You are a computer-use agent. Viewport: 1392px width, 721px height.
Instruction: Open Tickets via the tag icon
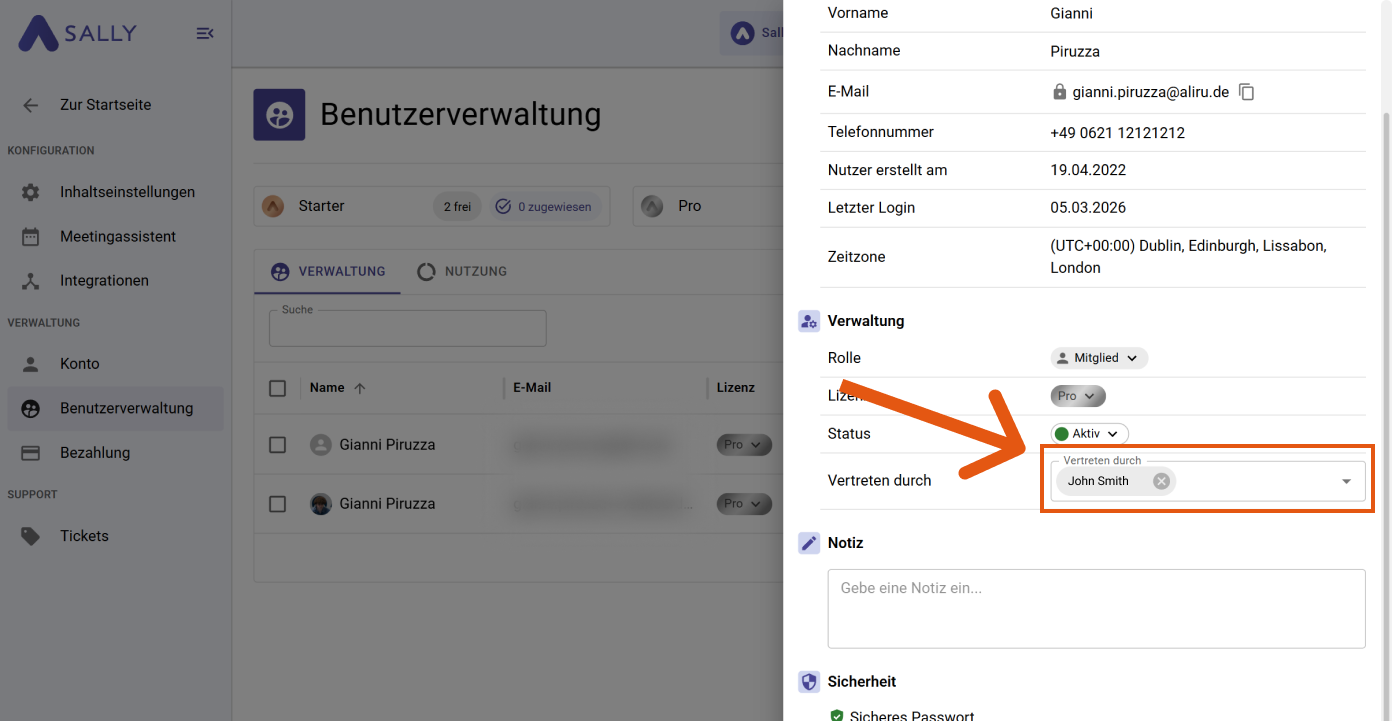point(29,536)
